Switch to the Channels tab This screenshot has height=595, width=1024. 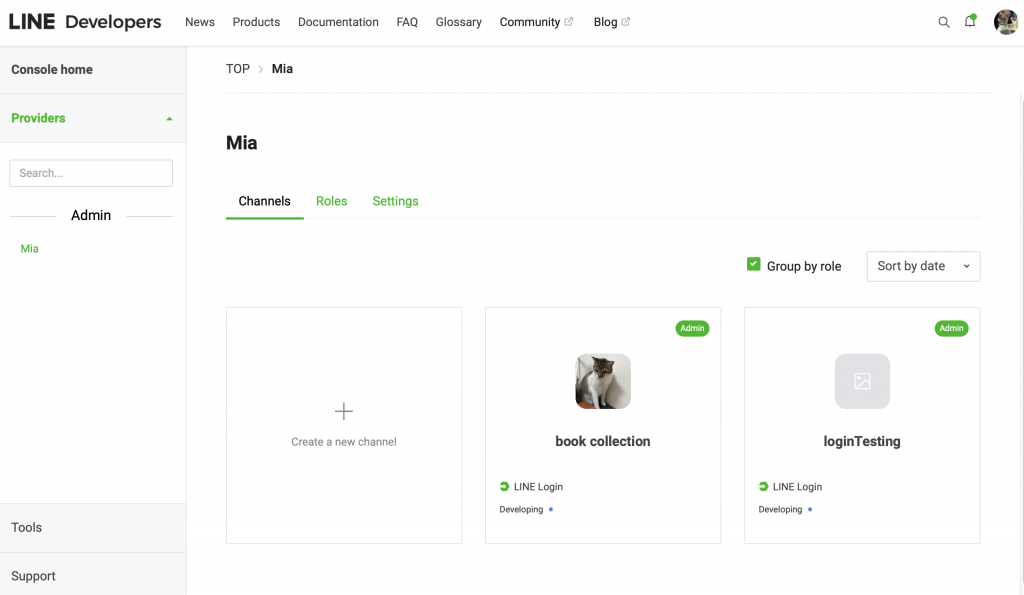tap(264, 201)
